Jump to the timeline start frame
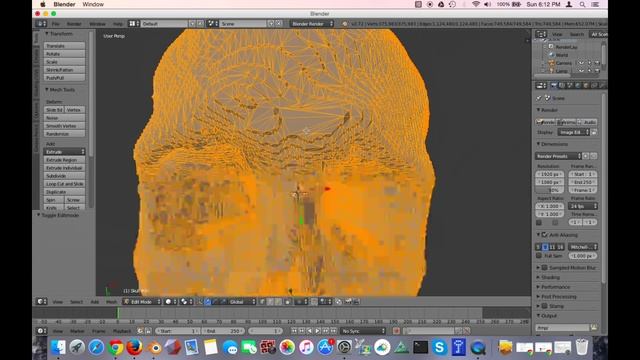Screen dimensions: 640x360 pos(293,331)
